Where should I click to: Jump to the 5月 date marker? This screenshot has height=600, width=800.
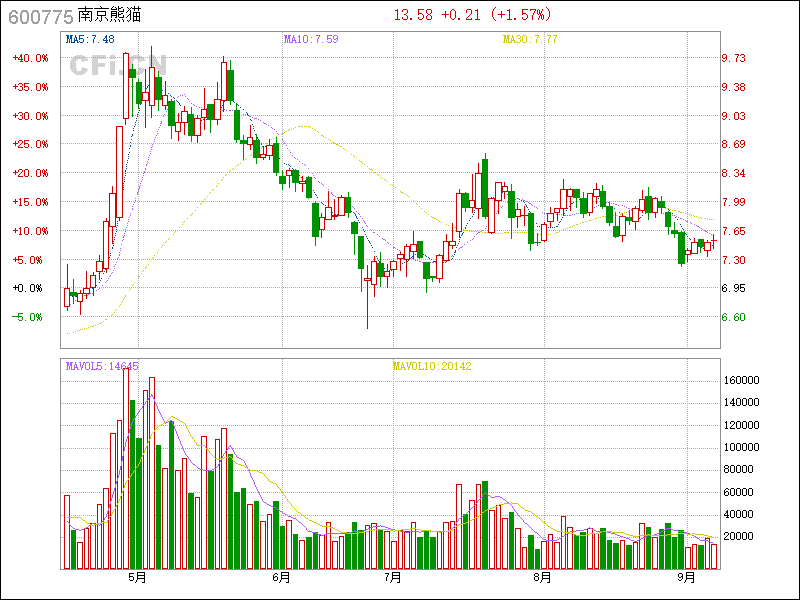tap(137, 578)
